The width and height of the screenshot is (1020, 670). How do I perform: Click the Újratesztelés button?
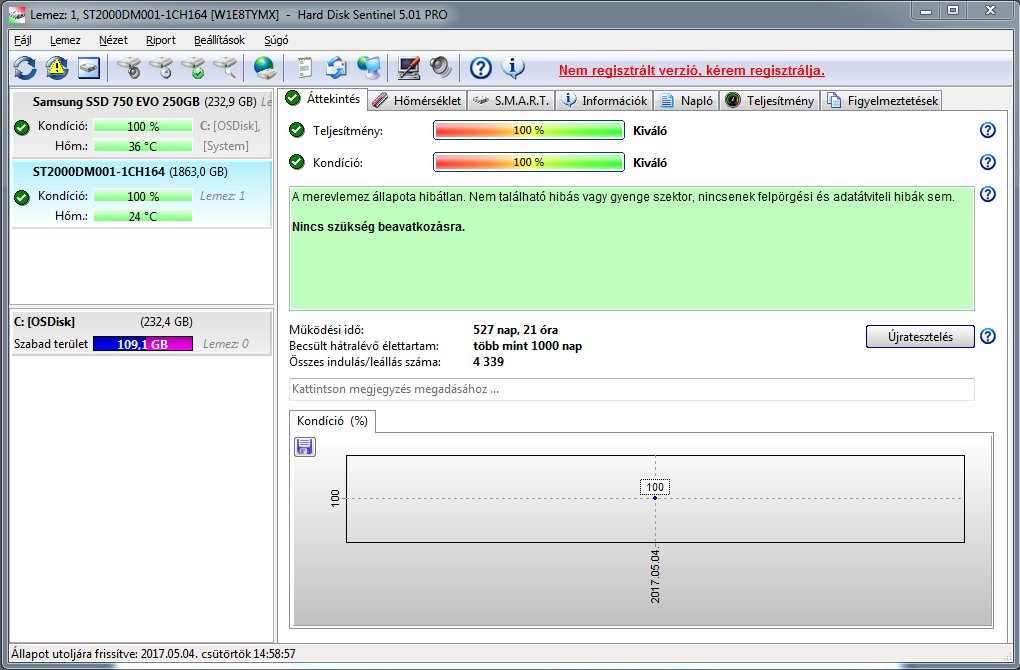920,337
